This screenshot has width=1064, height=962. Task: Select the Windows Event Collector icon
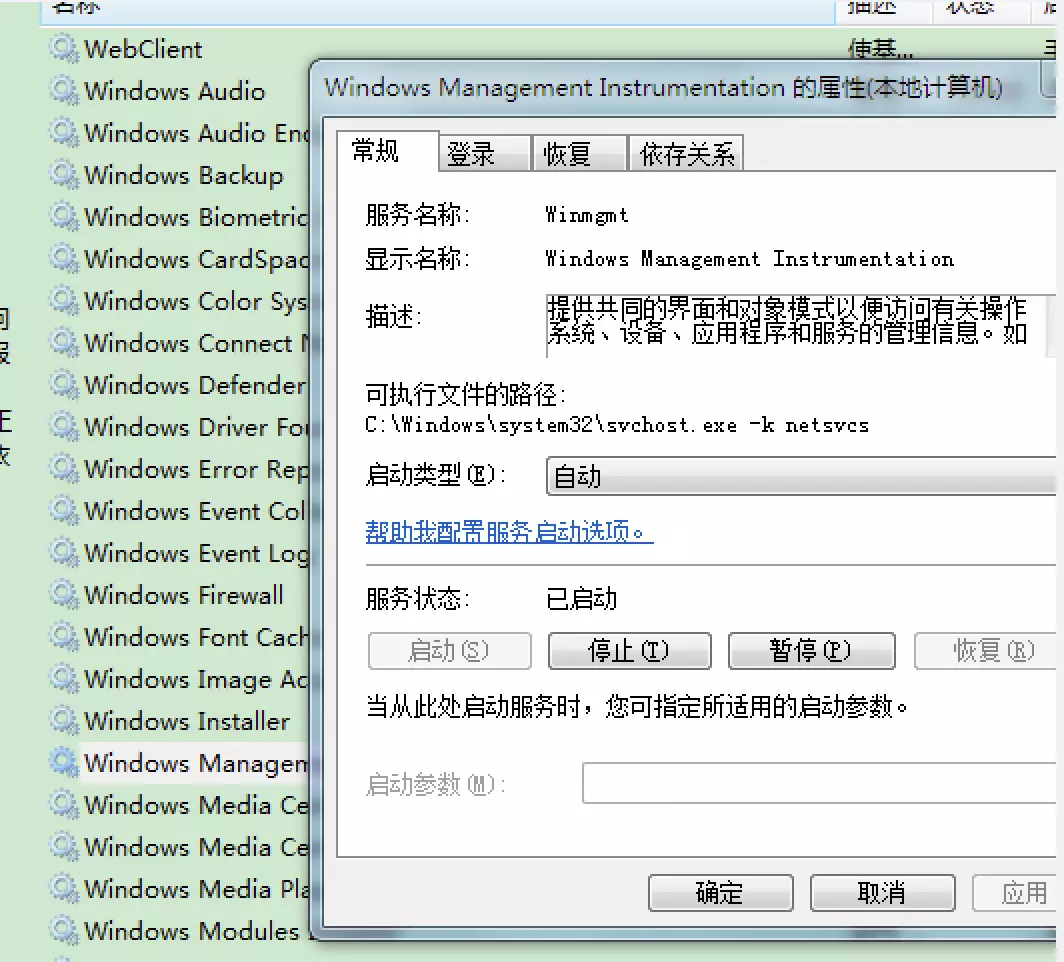point(64,511)
